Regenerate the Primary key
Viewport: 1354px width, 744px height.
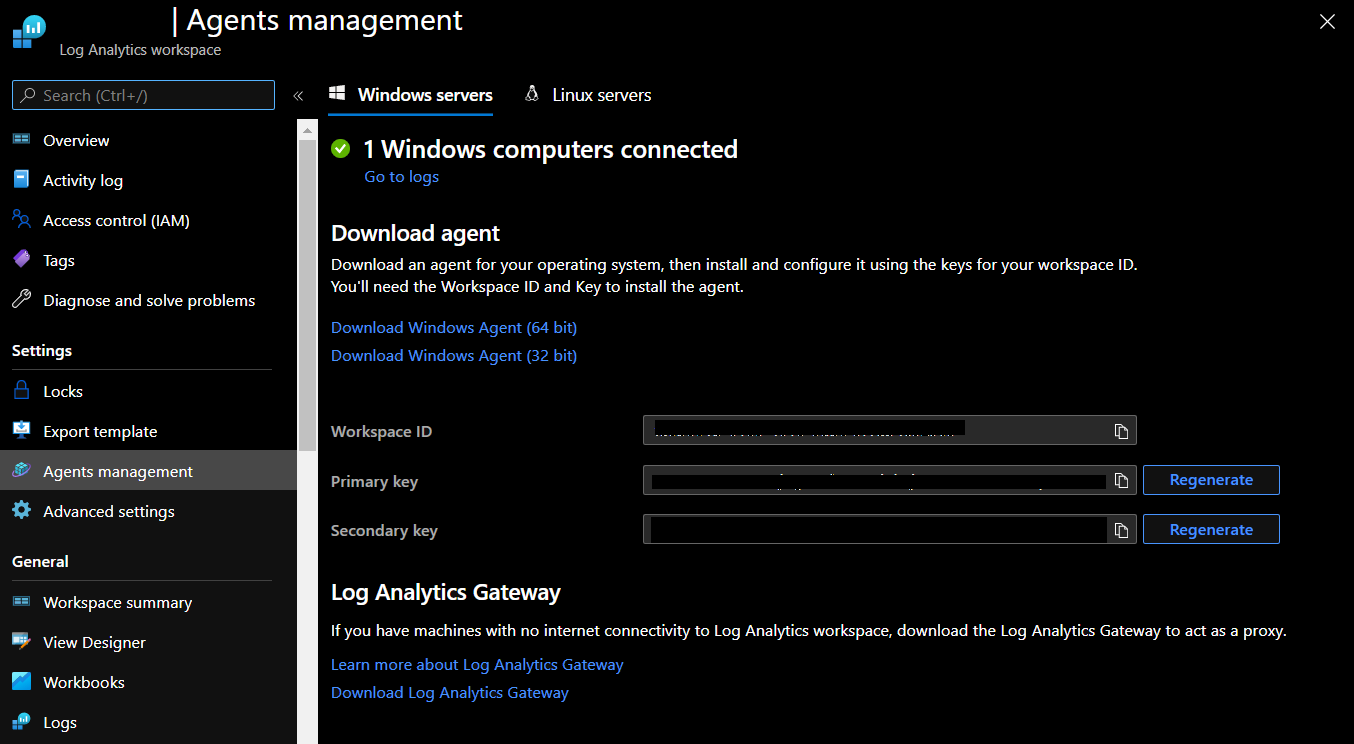[x=1211, y=480]
